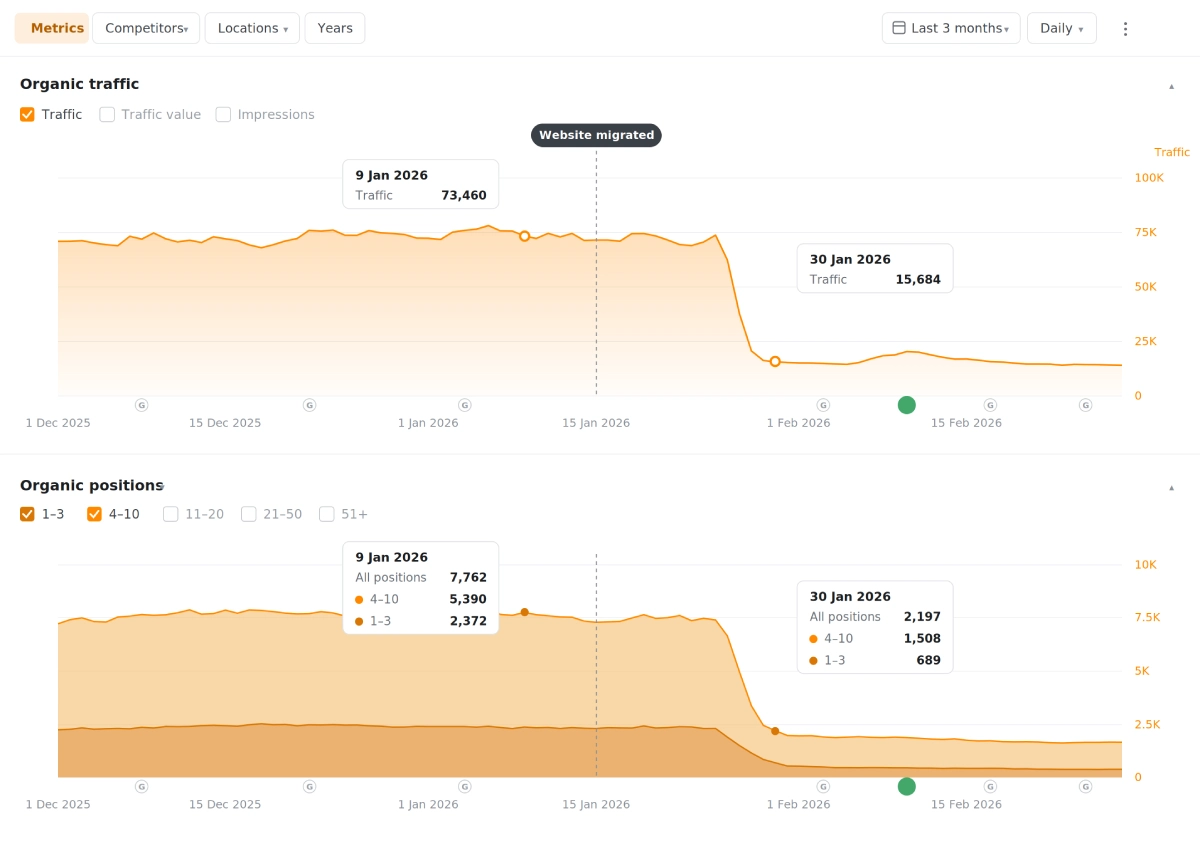Click the last Google update marker in positions chart
This screenshot has height=841, width=1200.
pyautogui.click(x=1085, y=787)
